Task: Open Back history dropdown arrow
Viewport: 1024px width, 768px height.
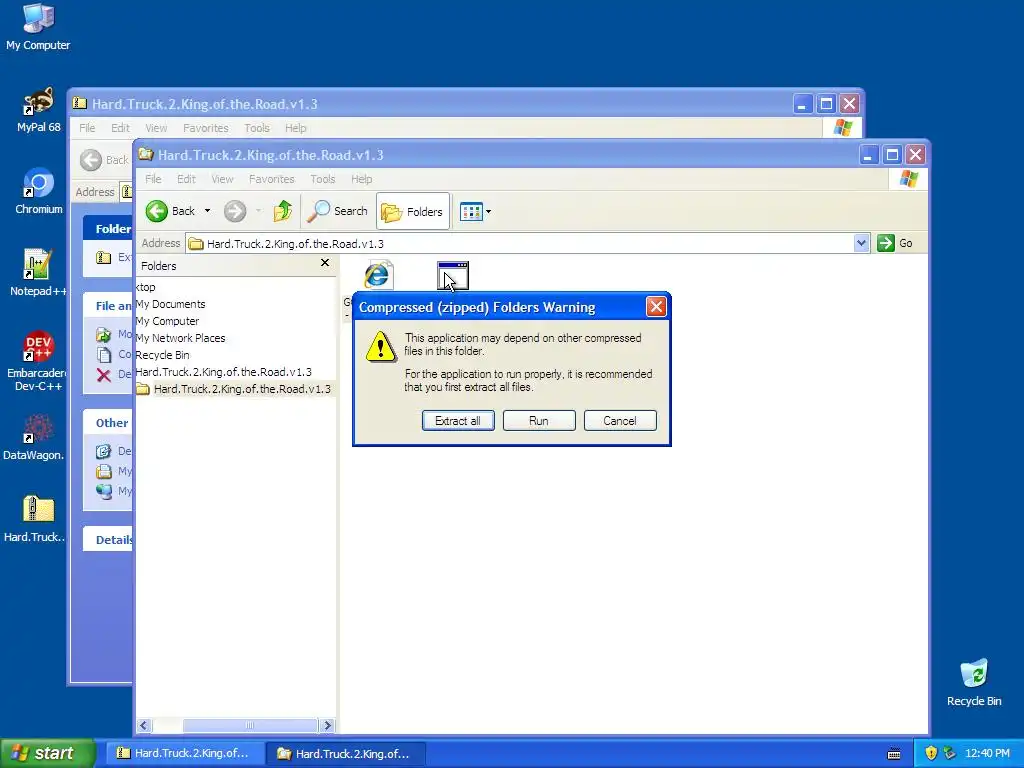Action: 207,211
